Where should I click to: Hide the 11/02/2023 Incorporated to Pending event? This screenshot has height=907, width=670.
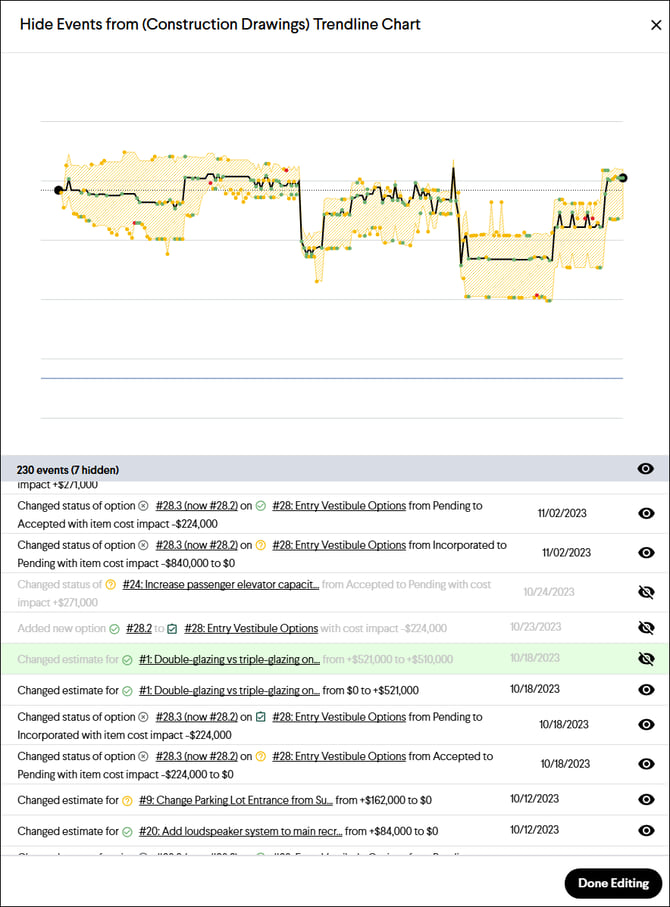(x=646, y=552)
